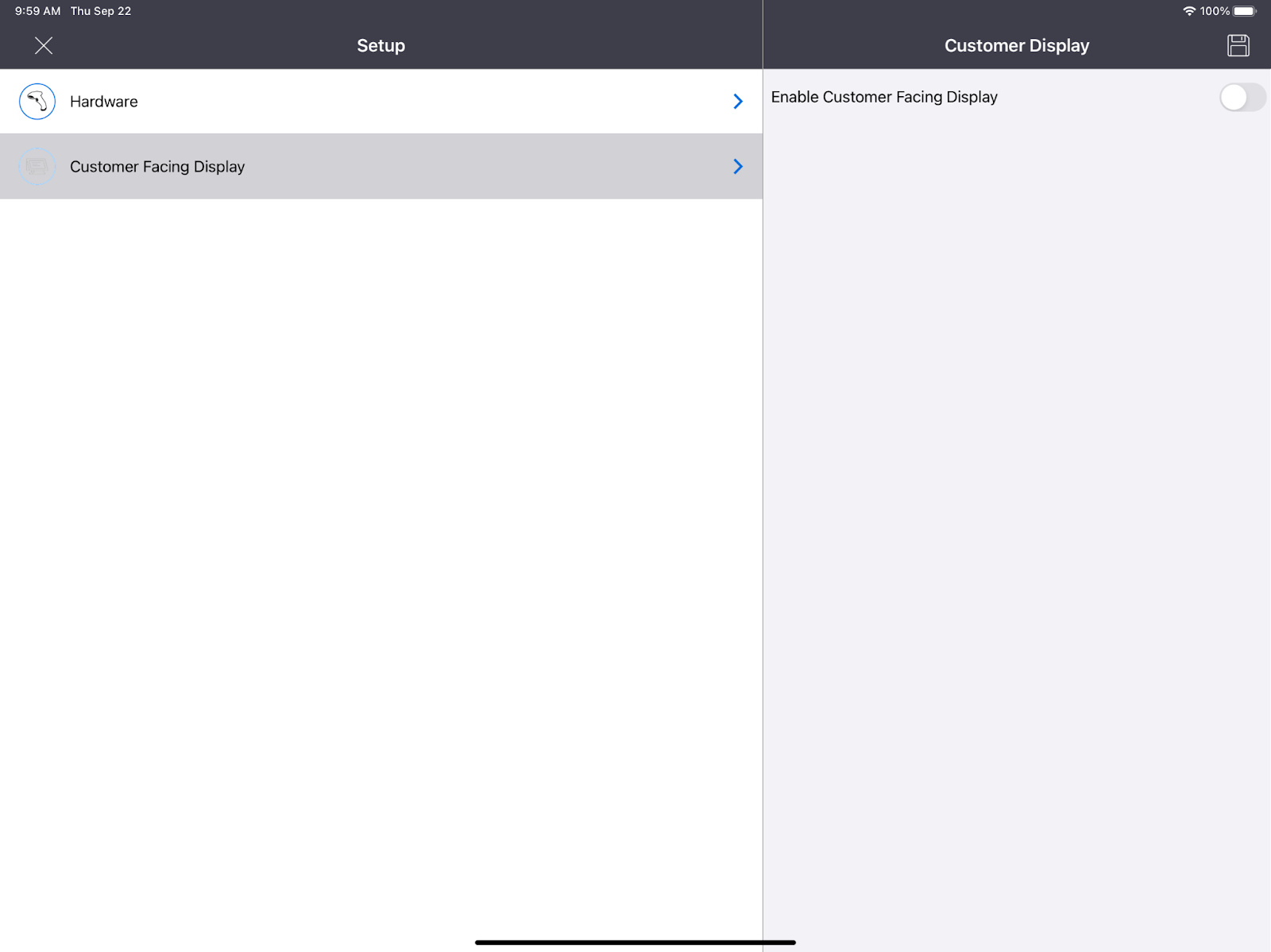Viewport: 1271px width, 952px height.
Task: Click the Customer Display panel title
Action: pos(1016,46)
